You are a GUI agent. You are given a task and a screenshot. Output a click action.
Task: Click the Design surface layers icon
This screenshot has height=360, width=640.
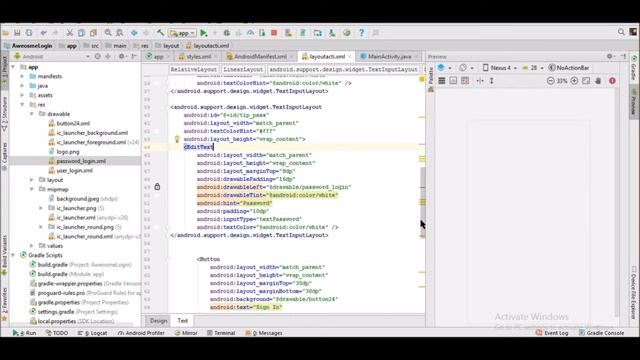point(441,68)
